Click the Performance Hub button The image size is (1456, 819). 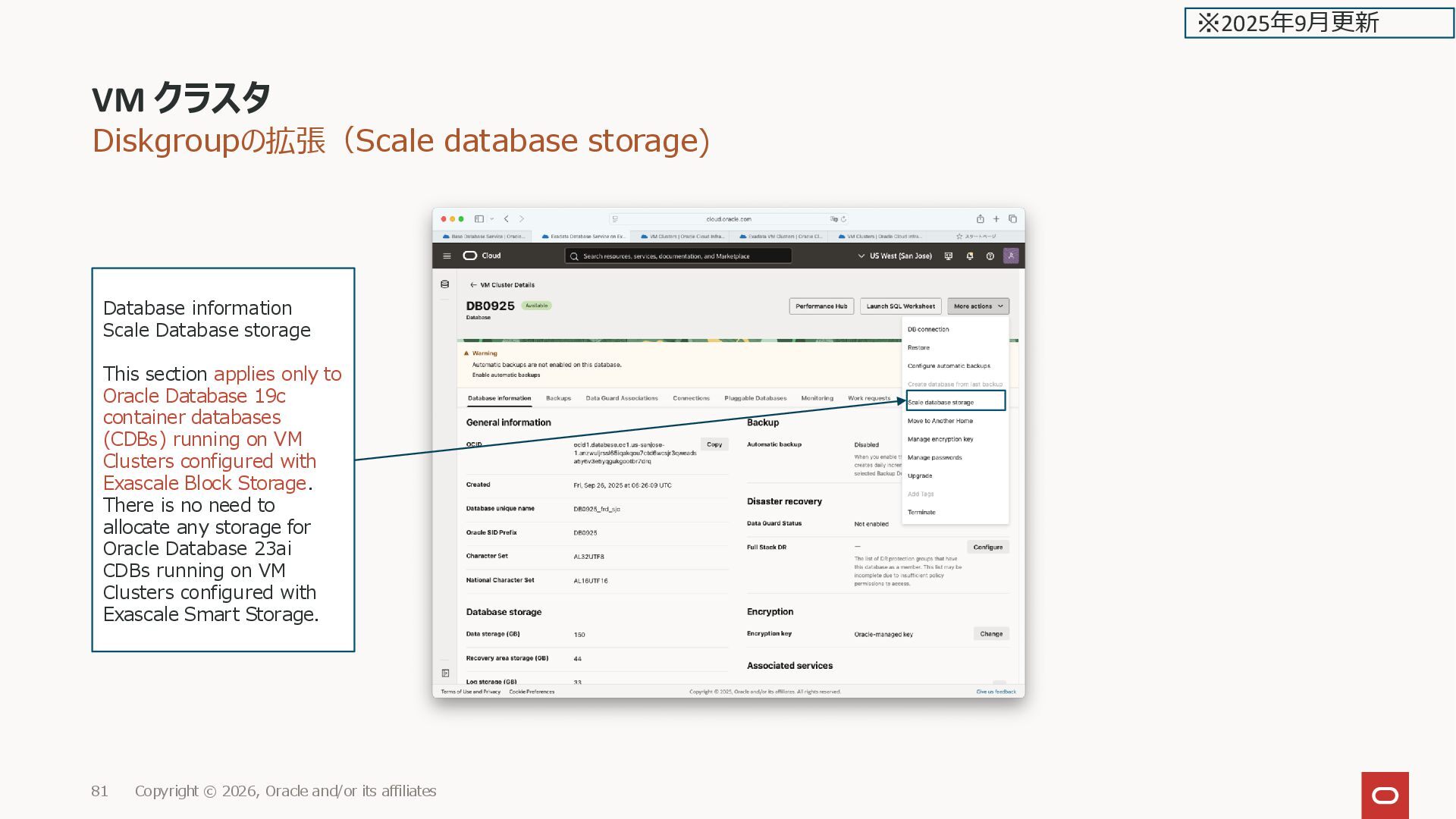click(821, 306)
